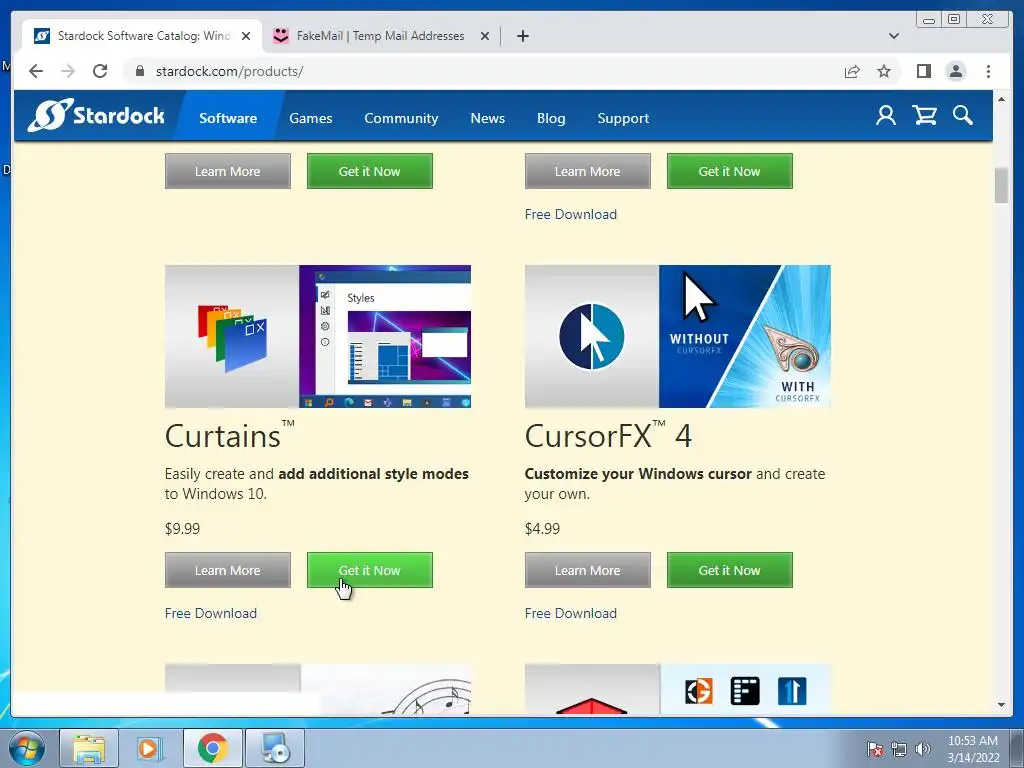Open the user account icon
1024x768 pixels.
point(886,116)
